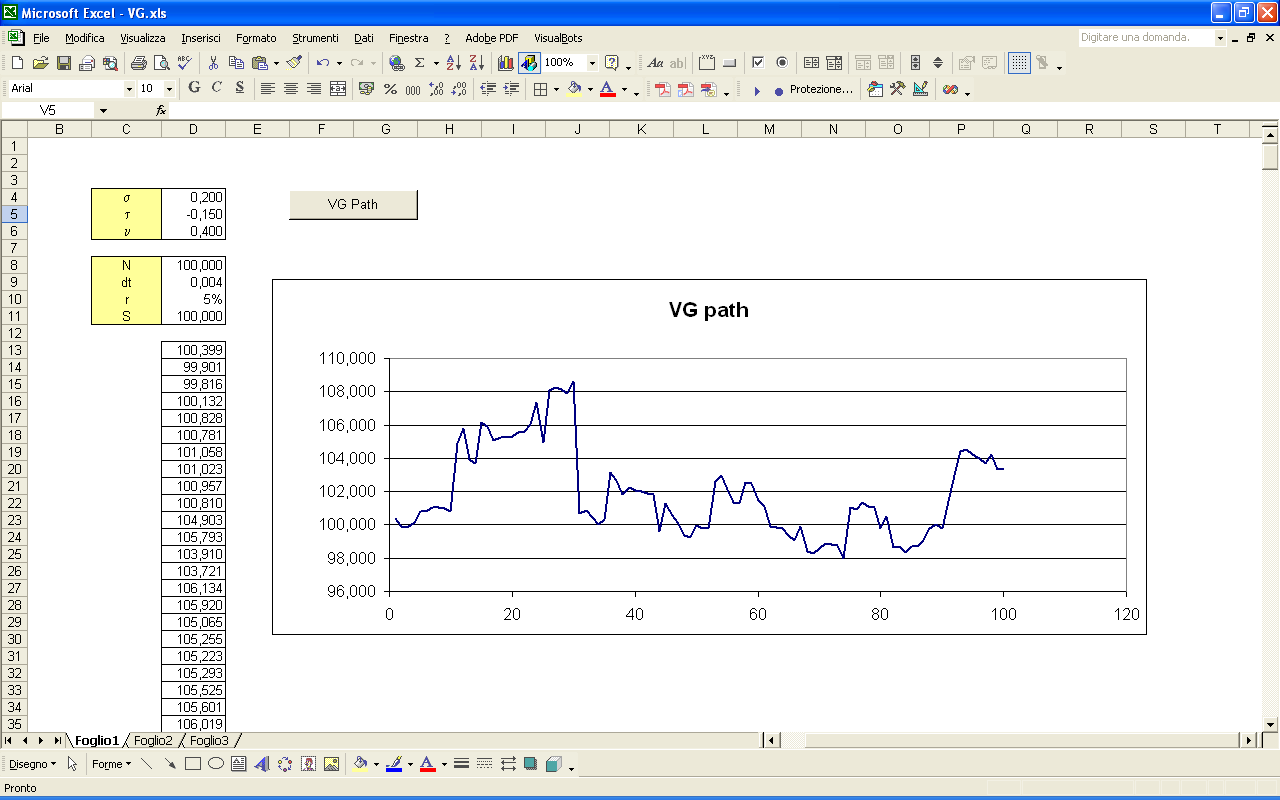Apply currency format icon
The width and height of the screenshot is (1280, 800).
[366, 89]
